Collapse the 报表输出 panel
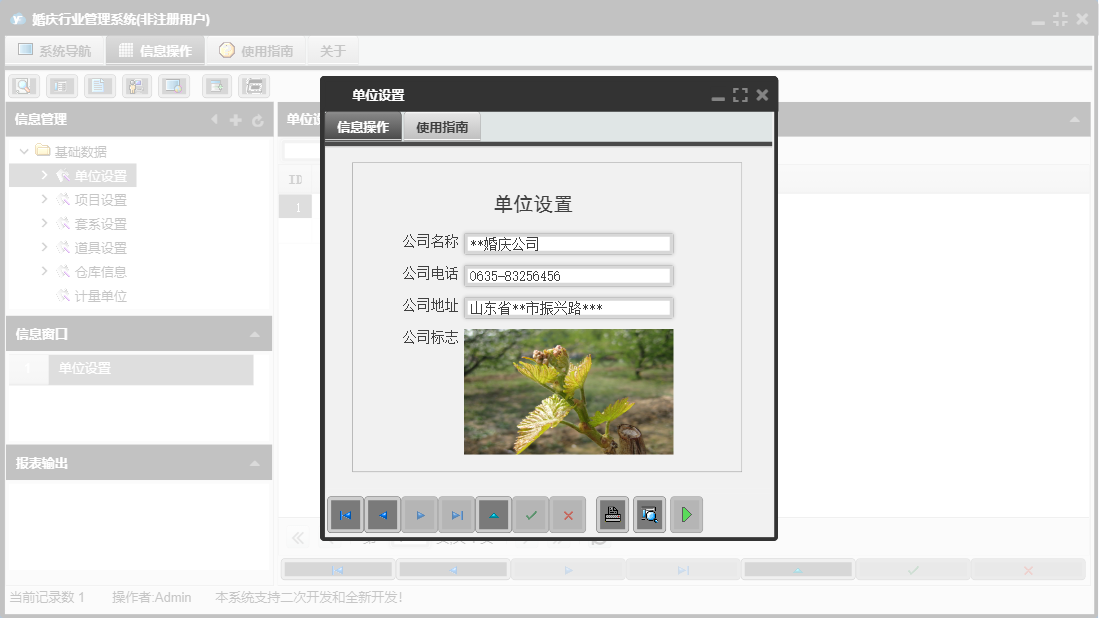The width and height of the screenshot is (1099, 618). pos(255,464)
